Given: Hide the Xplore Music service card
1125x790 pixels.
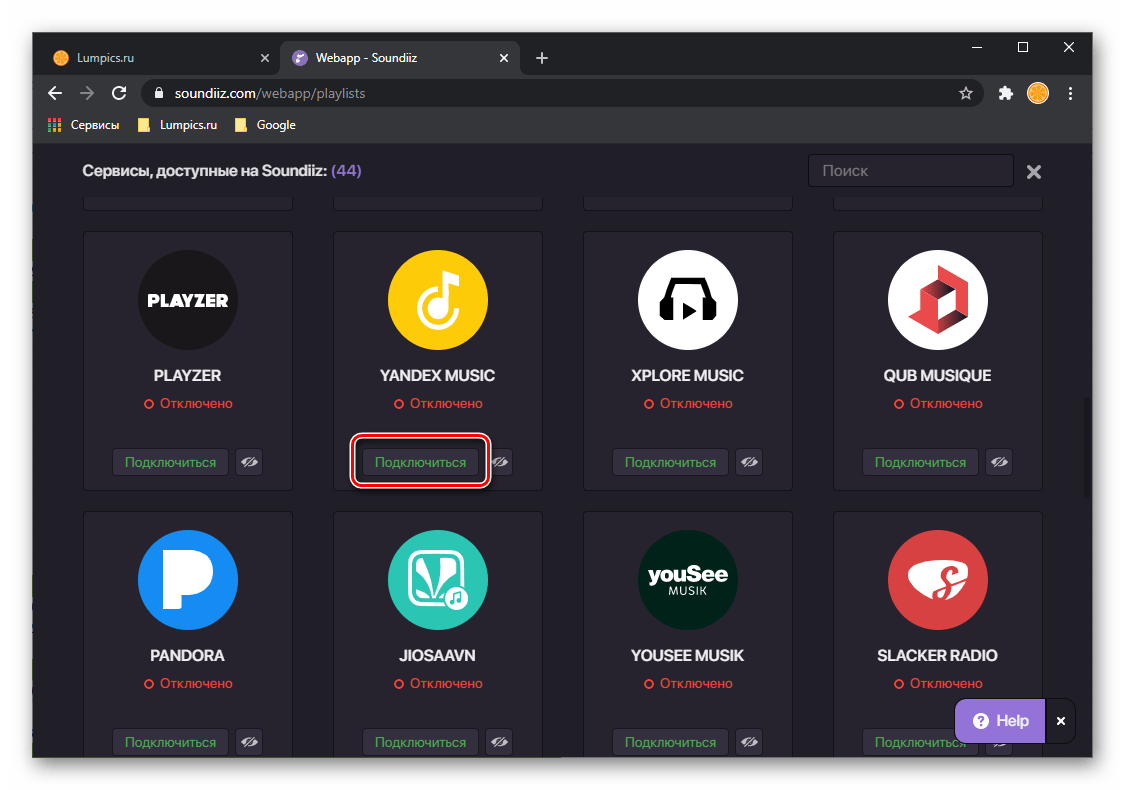Looking at the screenshot, I should click(x=749, y=462).
